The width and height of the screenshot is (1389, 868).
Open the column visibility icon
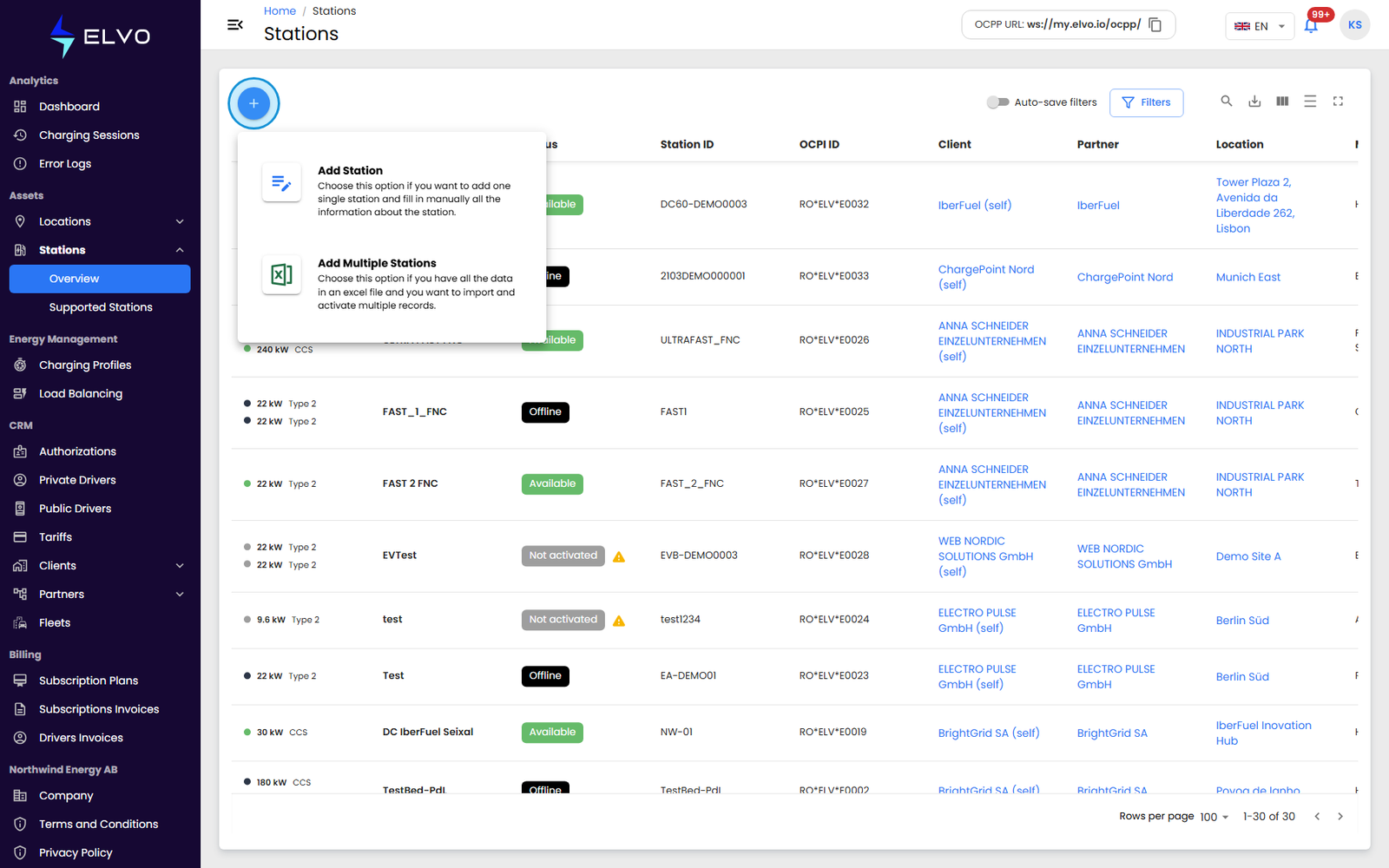pos(1282,102)
